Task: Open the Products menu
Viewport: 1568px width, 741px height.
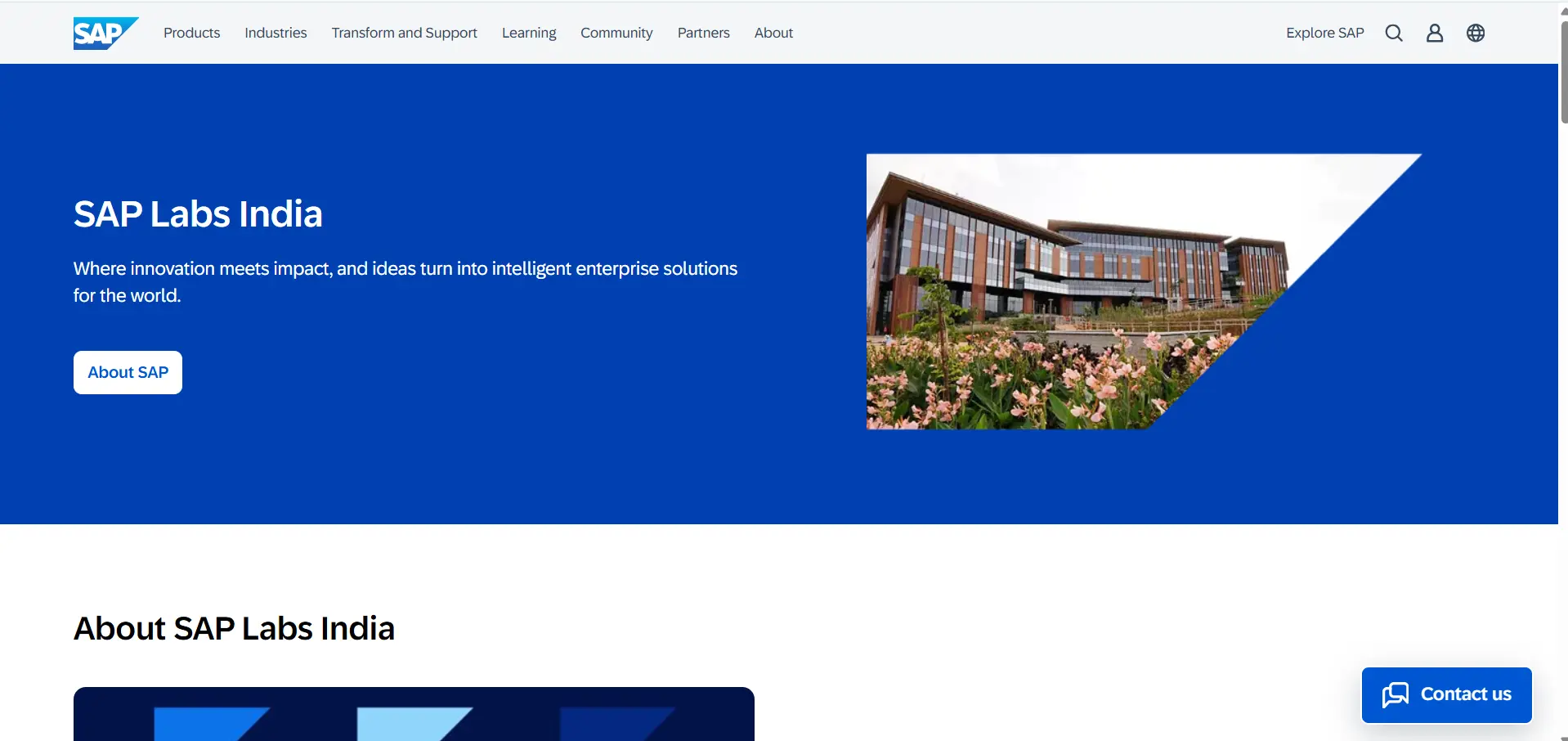Action: click(191, 33)
